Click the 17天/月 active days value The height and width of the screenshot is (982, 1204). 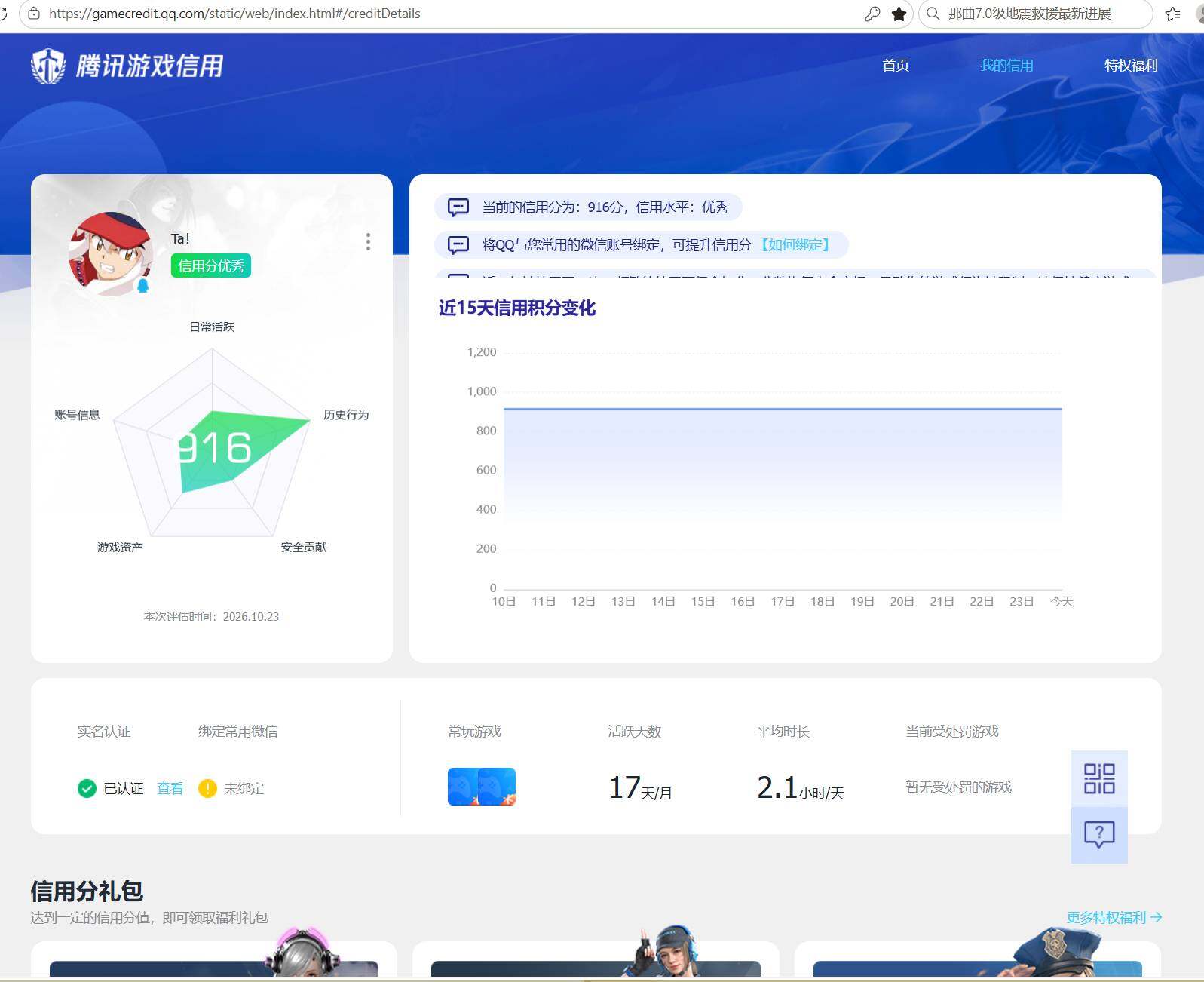[640, 787]
